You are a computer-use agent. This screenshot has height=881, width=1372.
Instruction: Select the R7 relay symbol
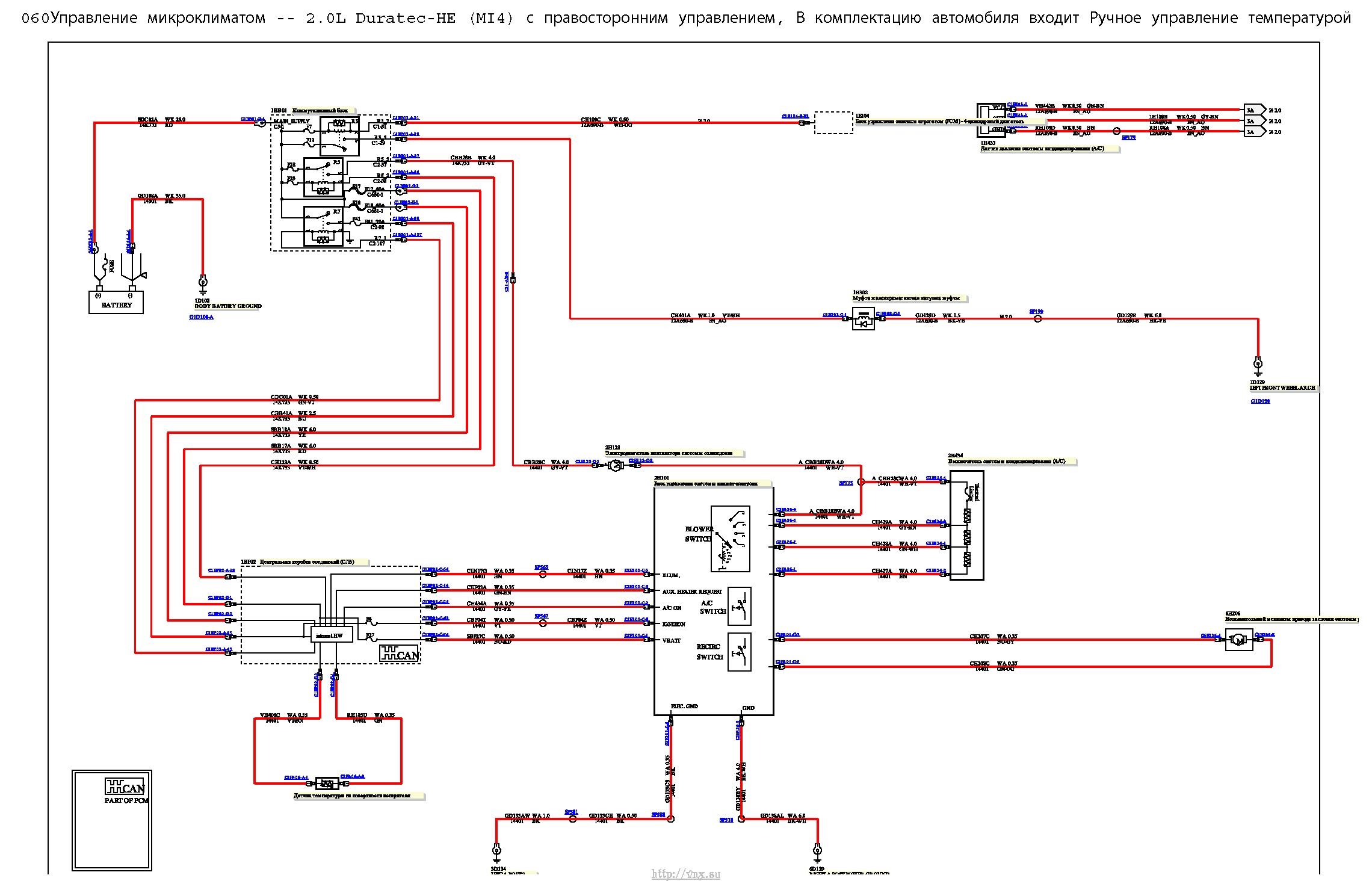tap(324, 226)
